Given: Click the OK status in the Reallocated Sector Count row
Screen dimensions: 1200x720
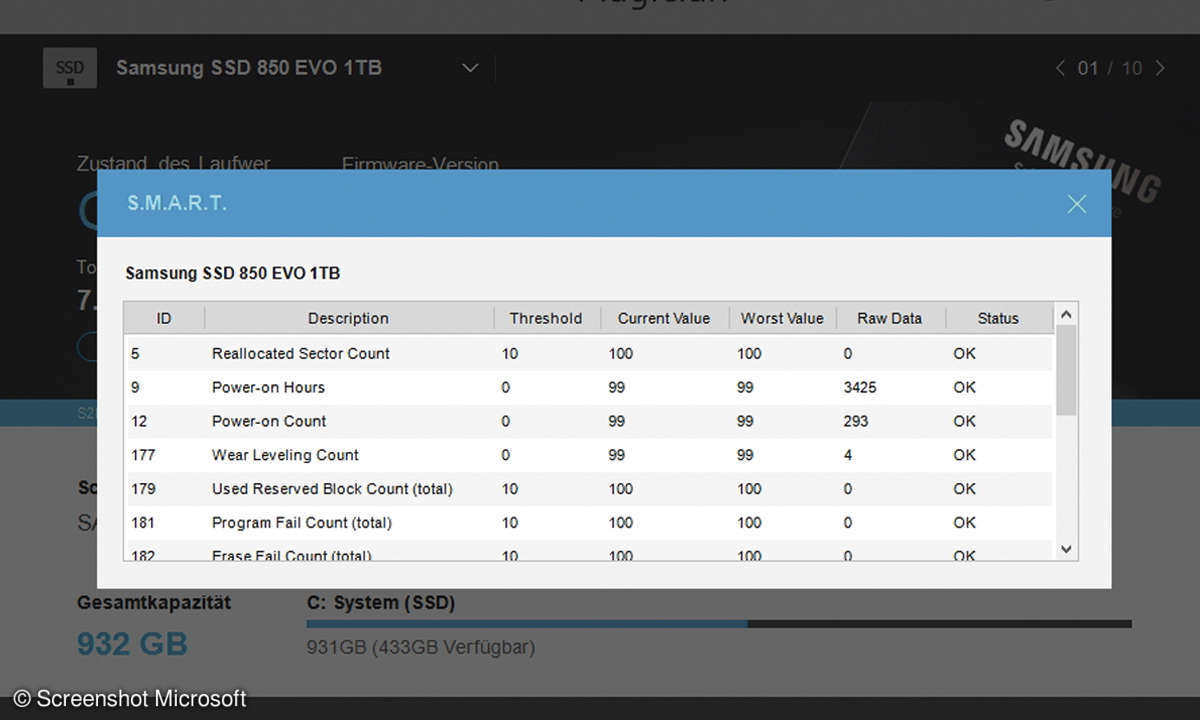Looking at the screenshot, I should pos(964,353).
